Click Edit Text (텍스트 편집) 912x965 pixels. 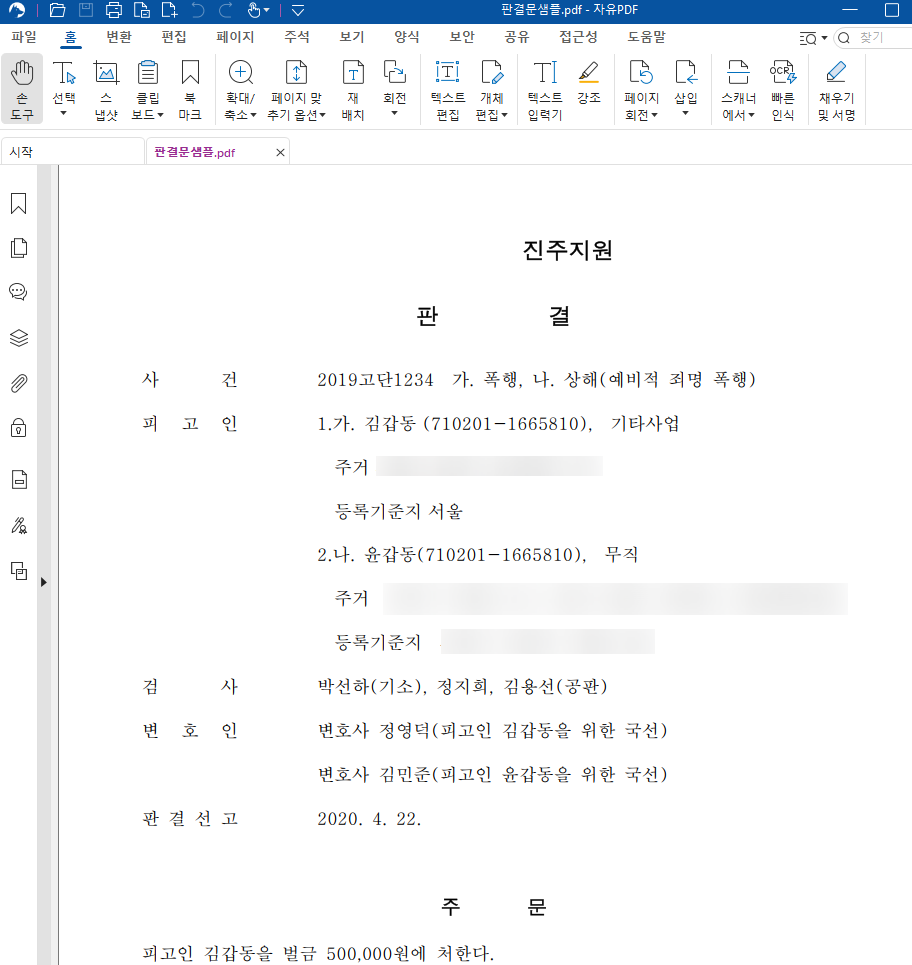[x=448, y=89]
